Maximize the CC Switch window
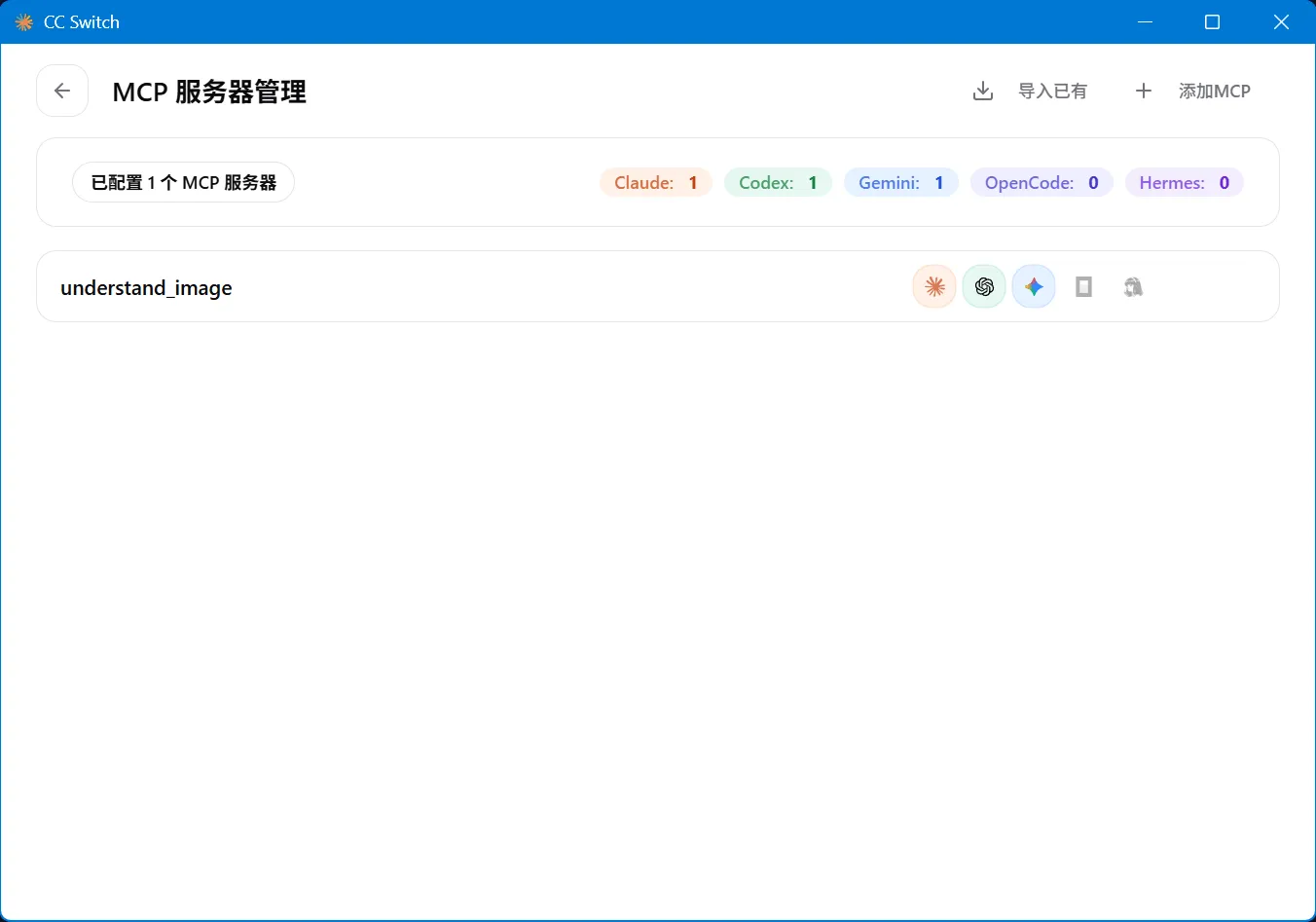The height and width of the screenshot is (922, 1316). 1212,21
